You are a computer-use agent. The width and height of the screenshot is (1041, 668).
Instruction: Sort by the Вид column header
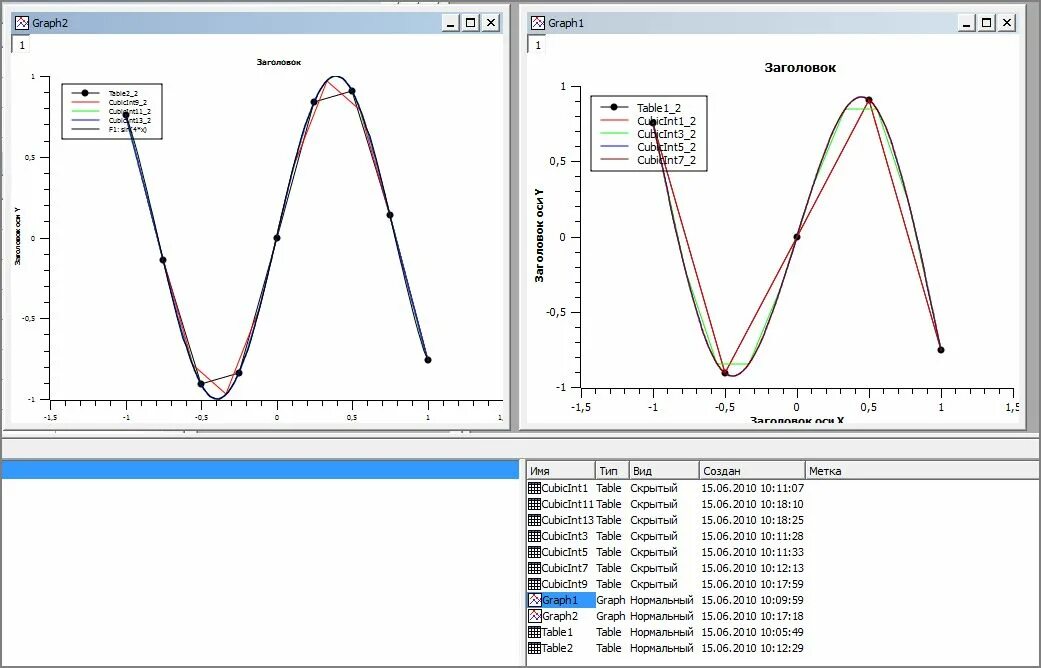(x=664, y=471)
